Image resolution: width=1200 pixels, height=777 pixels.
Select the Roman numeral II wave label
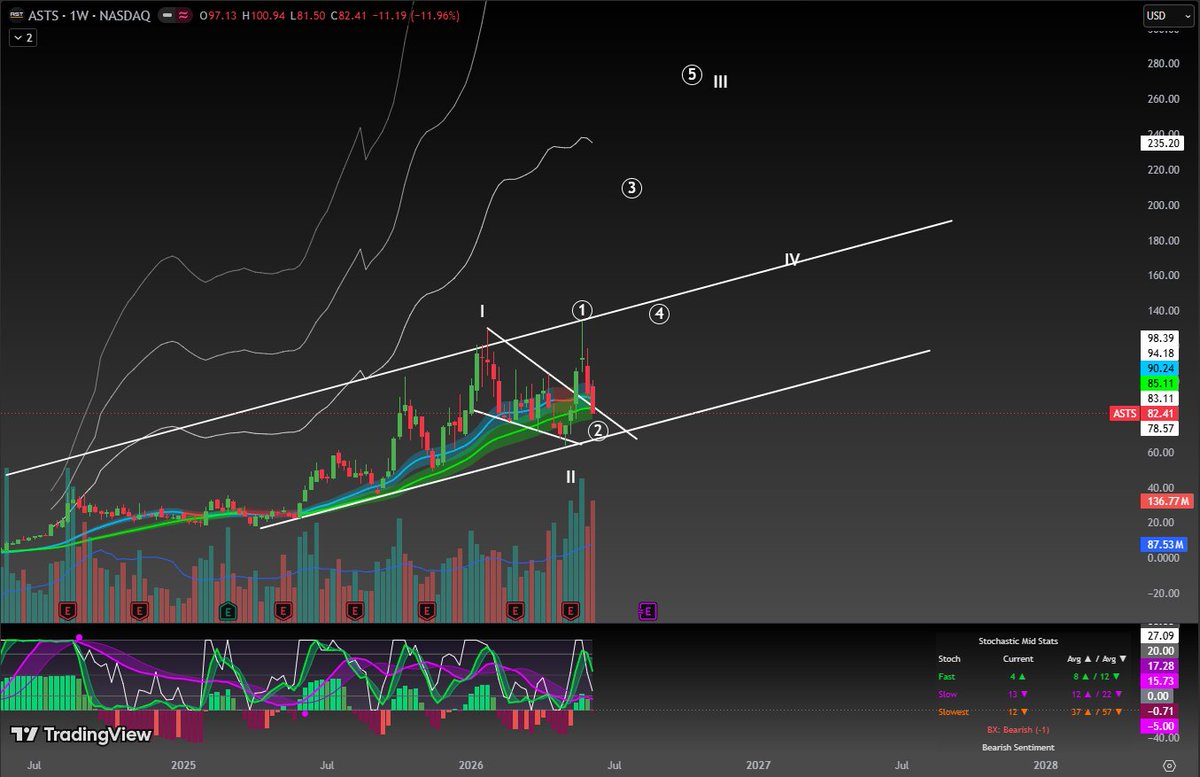click(570, 477)
